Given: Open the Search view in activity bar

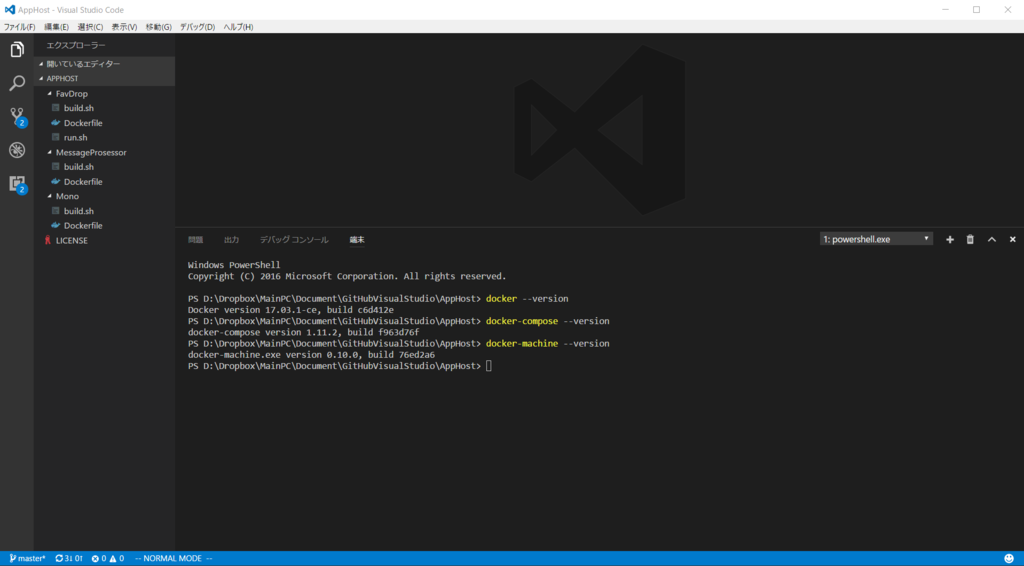Looking at the screenshot, I should point(17,83).
